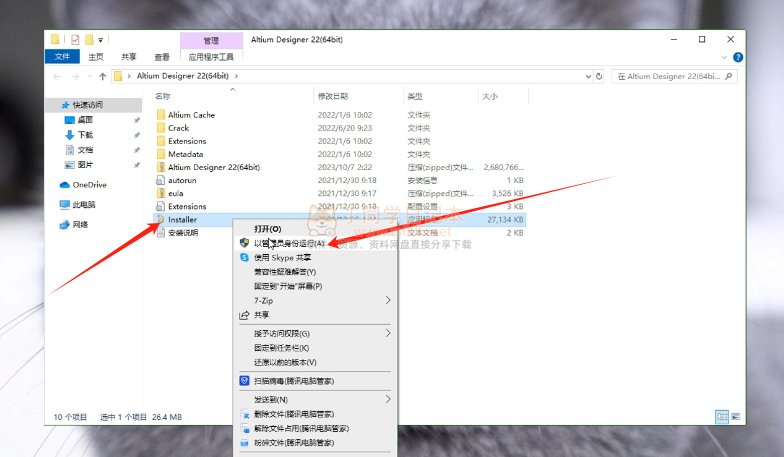784x457 pixels.
Task: Click the new folder icon in title bar
Action: tap(89, 40)
